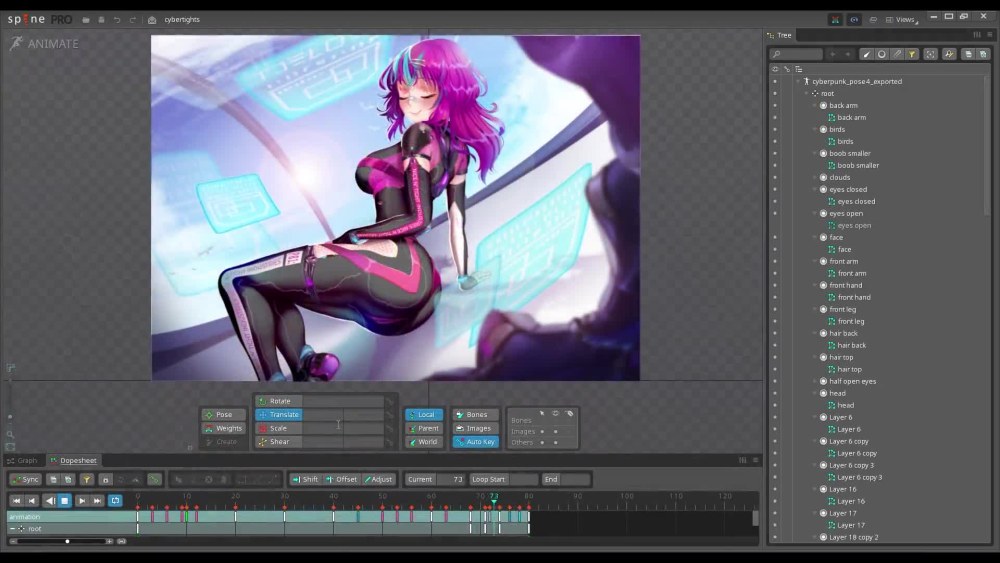
Task: Click the timeline zoom fit icon
Action: (x=122, y=541)
